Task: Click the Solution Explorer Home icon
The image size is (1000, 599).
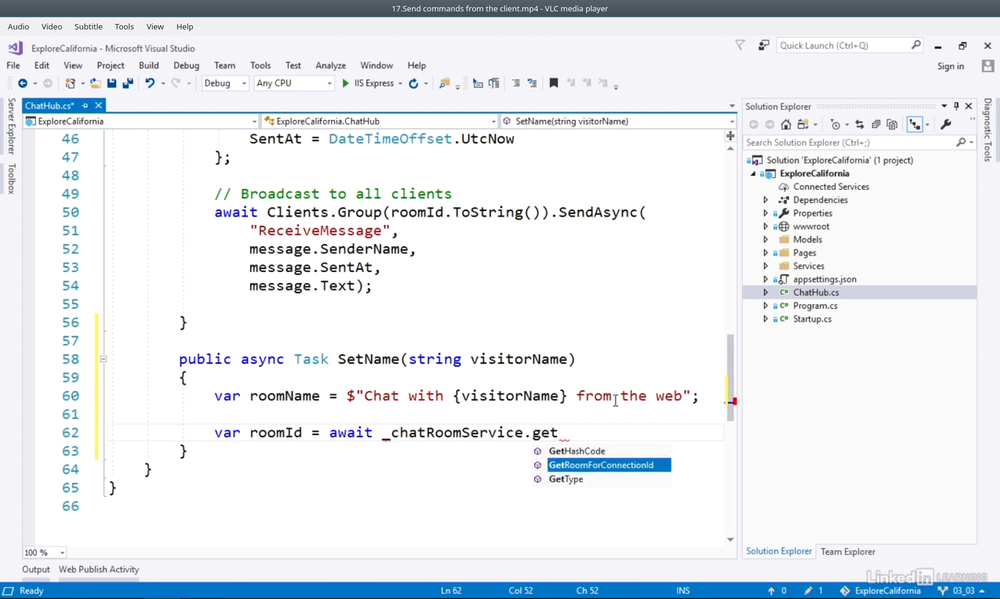Action: [x=786, y=125]
